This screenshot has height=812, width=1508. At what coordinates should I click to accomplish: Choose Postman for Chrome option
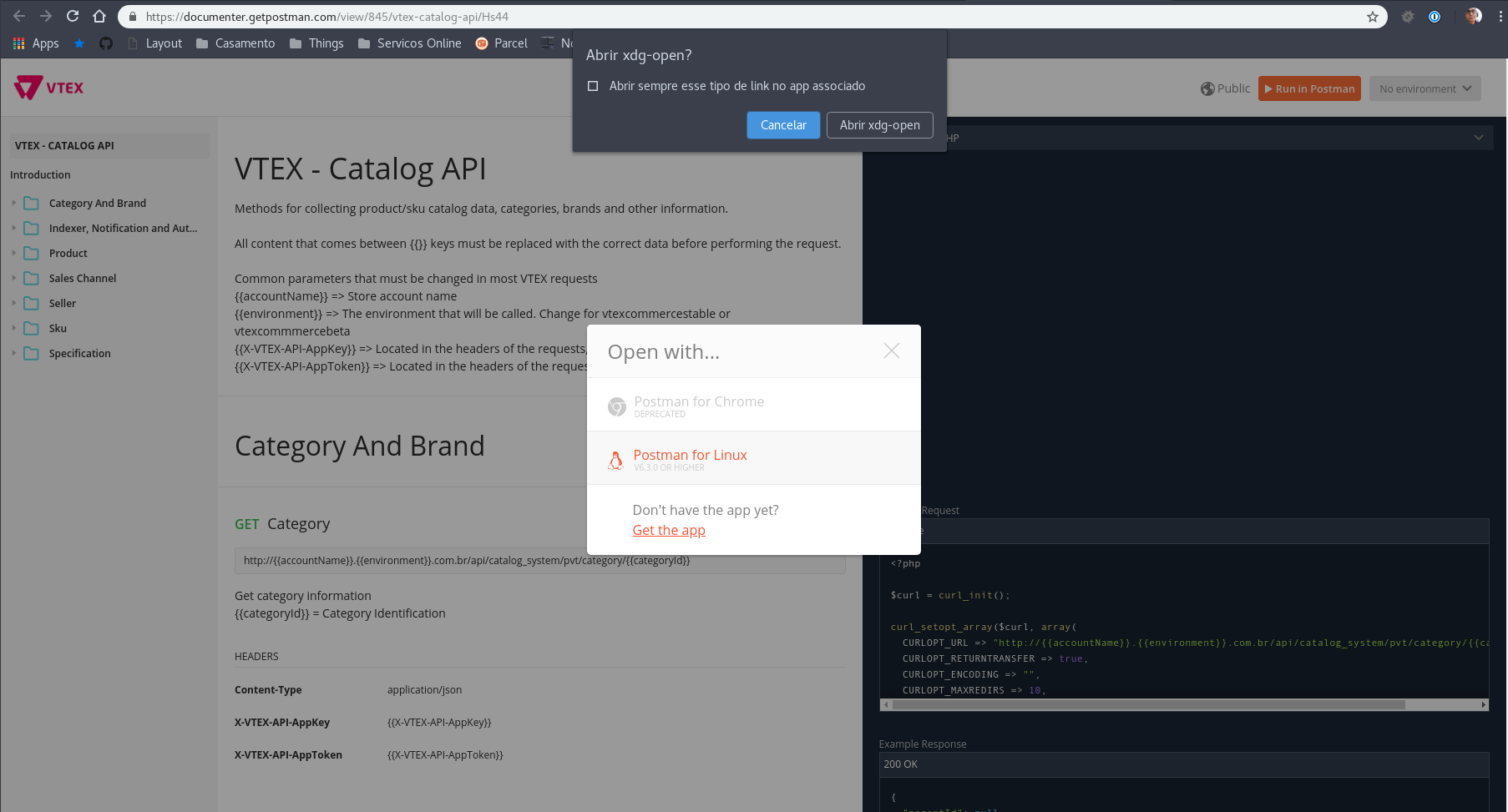754,406
